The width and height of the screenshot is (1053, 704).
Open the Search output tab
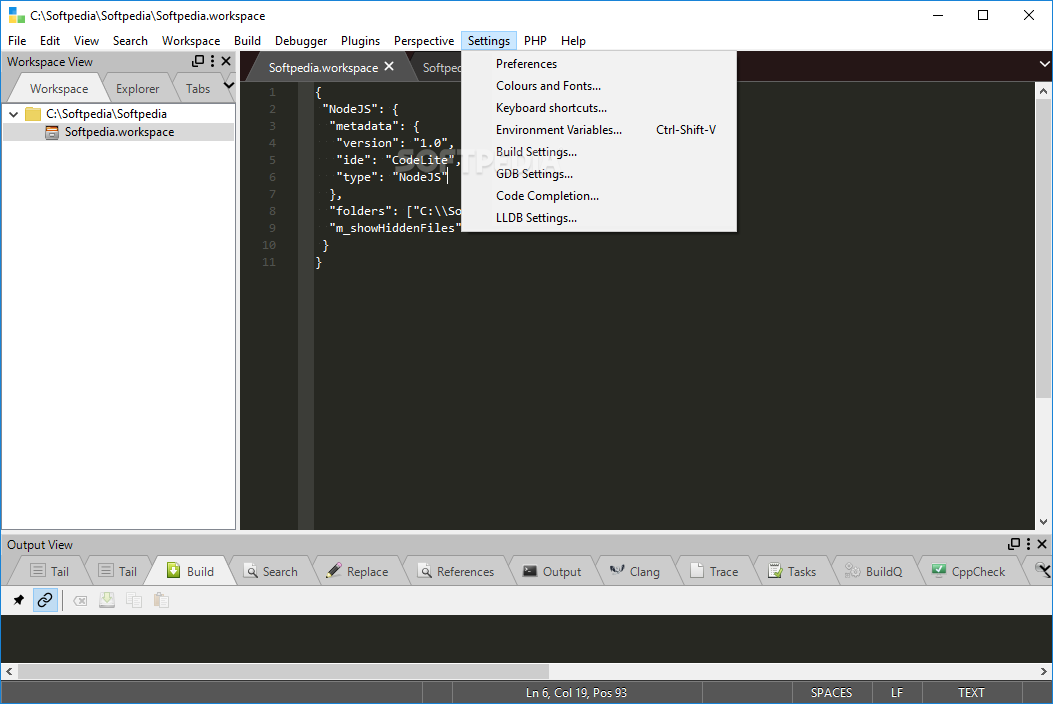coord(271,572)
